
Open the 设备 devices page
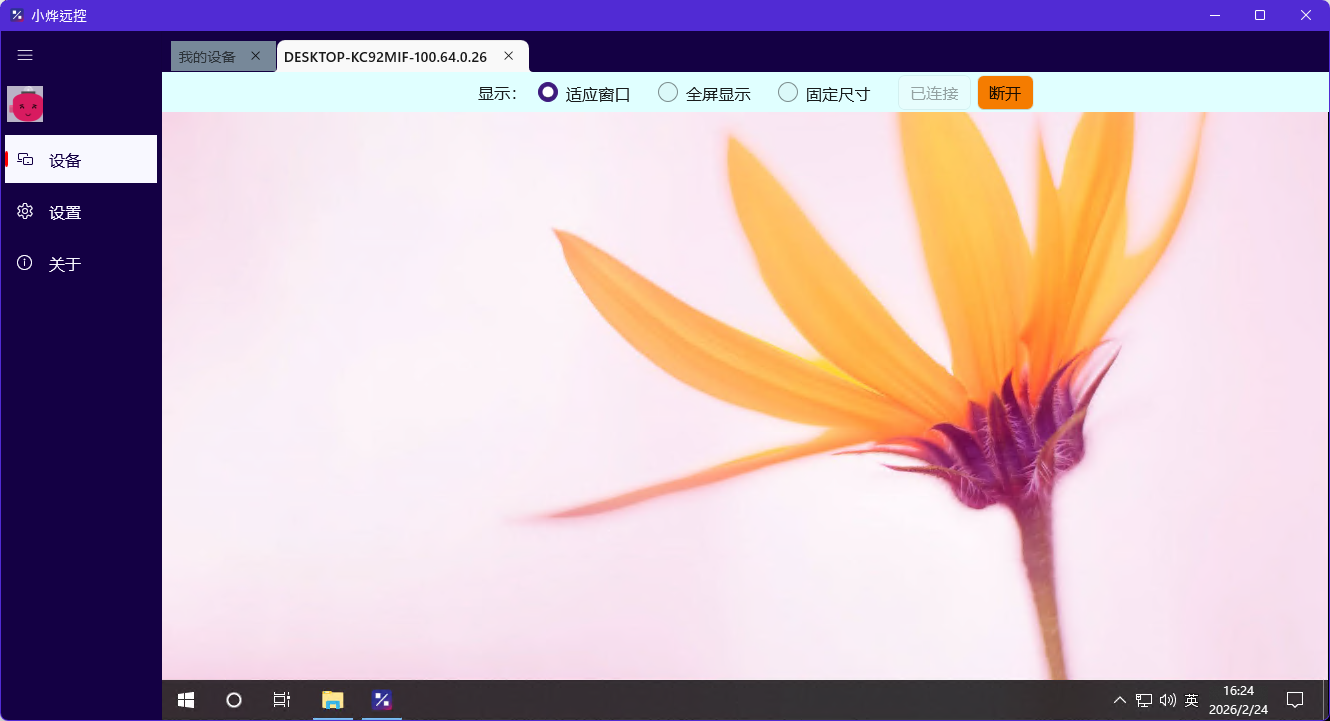81,160
